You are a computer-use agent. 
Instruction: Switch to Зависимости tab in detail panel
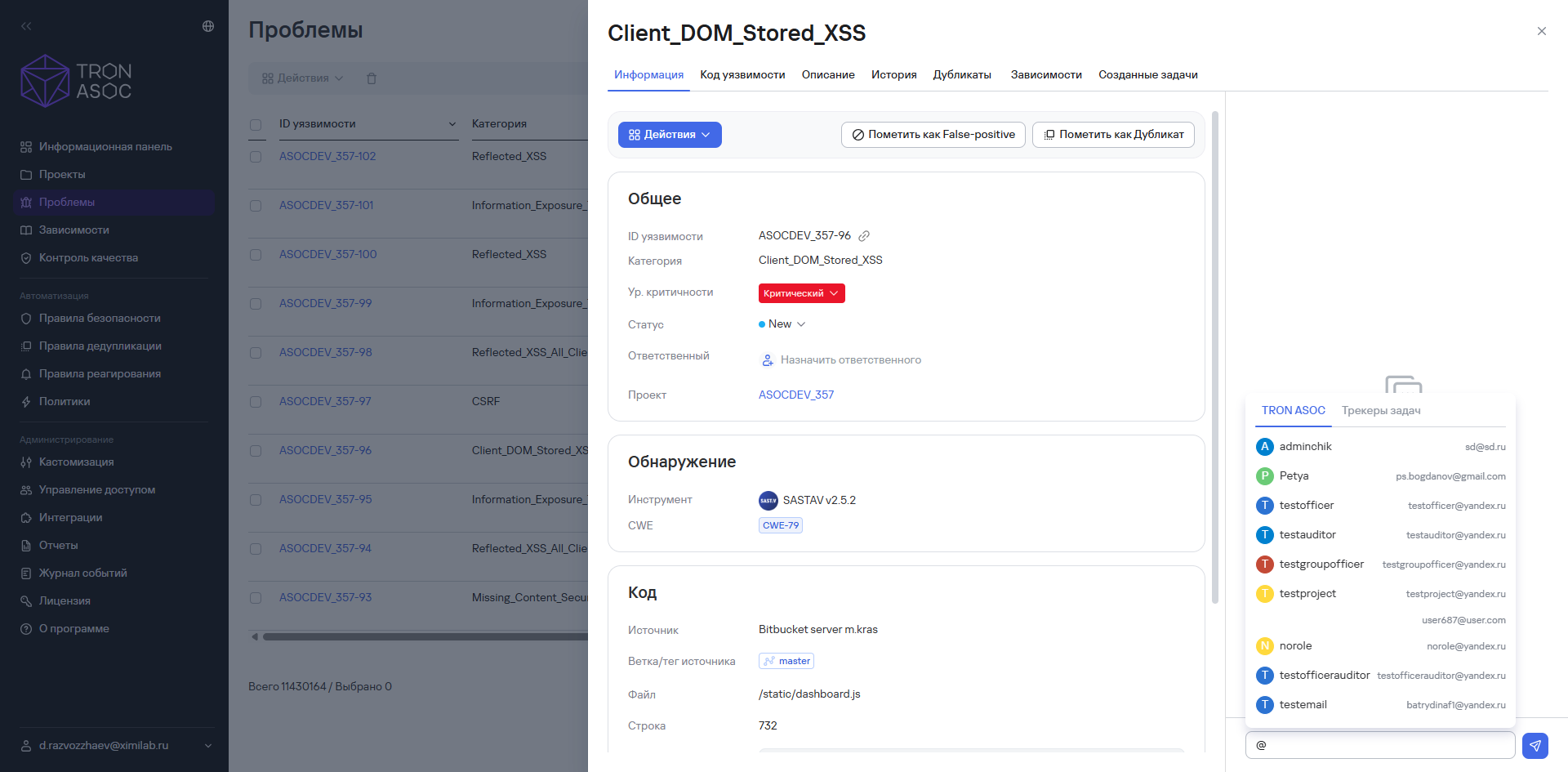[1046, 74]
